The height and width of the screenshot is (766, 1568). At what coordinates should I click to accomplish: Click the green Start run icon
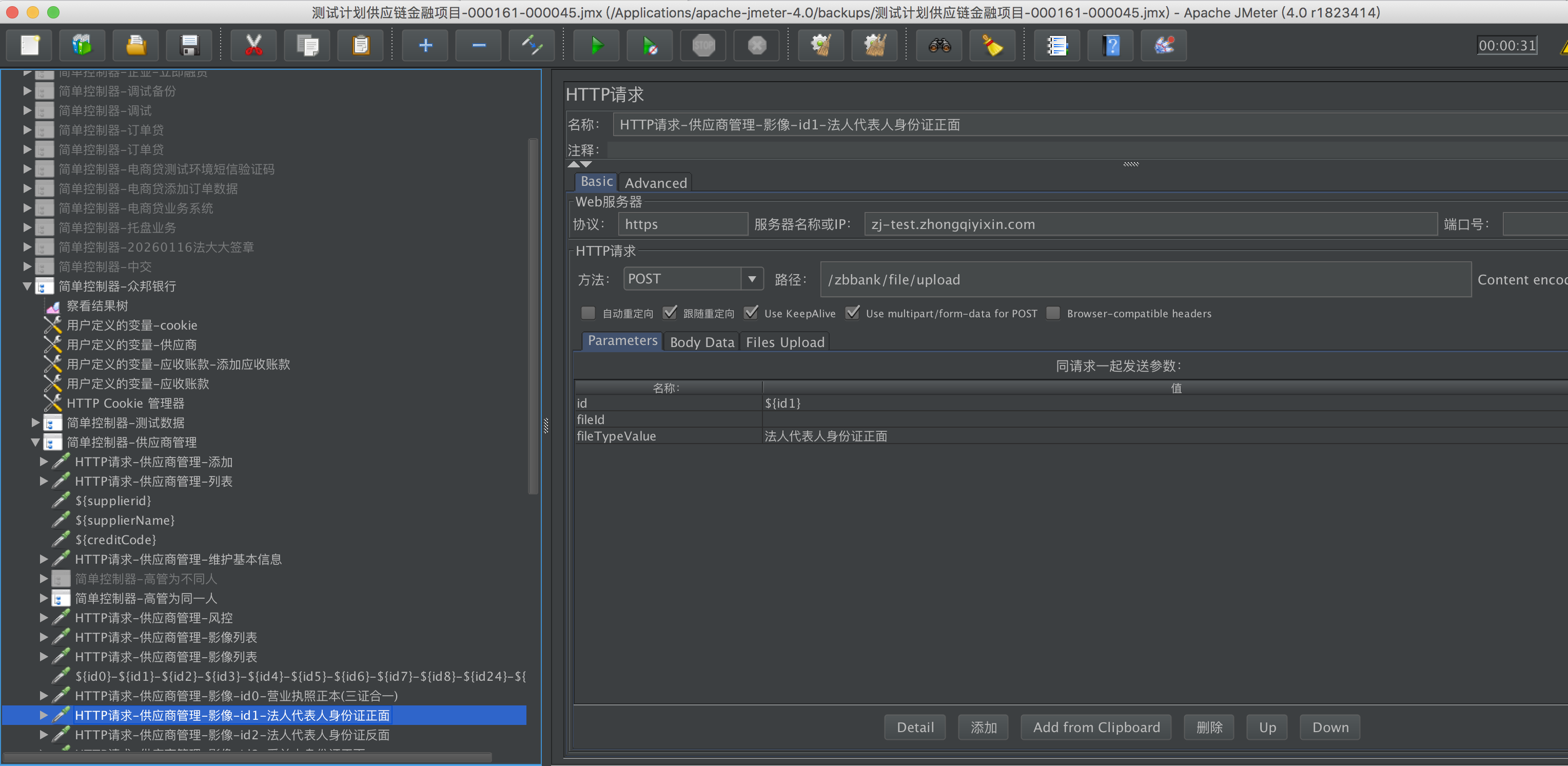click(597, 46)
